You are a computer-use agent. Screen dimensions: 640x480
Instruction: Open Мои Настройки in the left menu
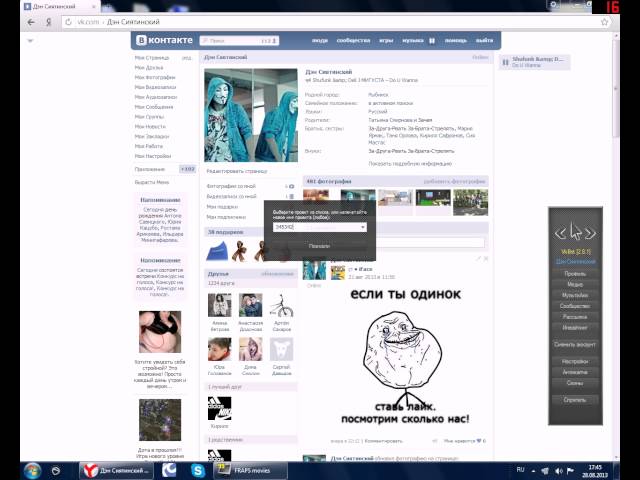click(153, 156)
